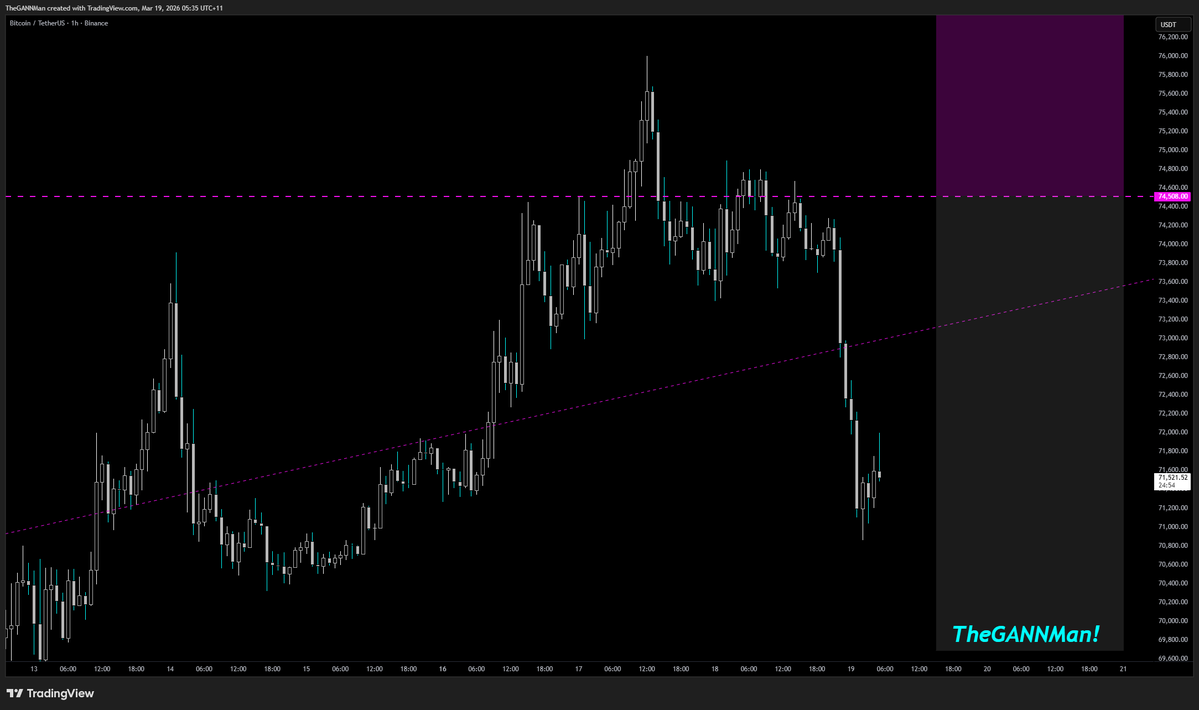1199x710 pixels.
Task: Click the day 13 label on time axis
Action: (x=34, y=669)
